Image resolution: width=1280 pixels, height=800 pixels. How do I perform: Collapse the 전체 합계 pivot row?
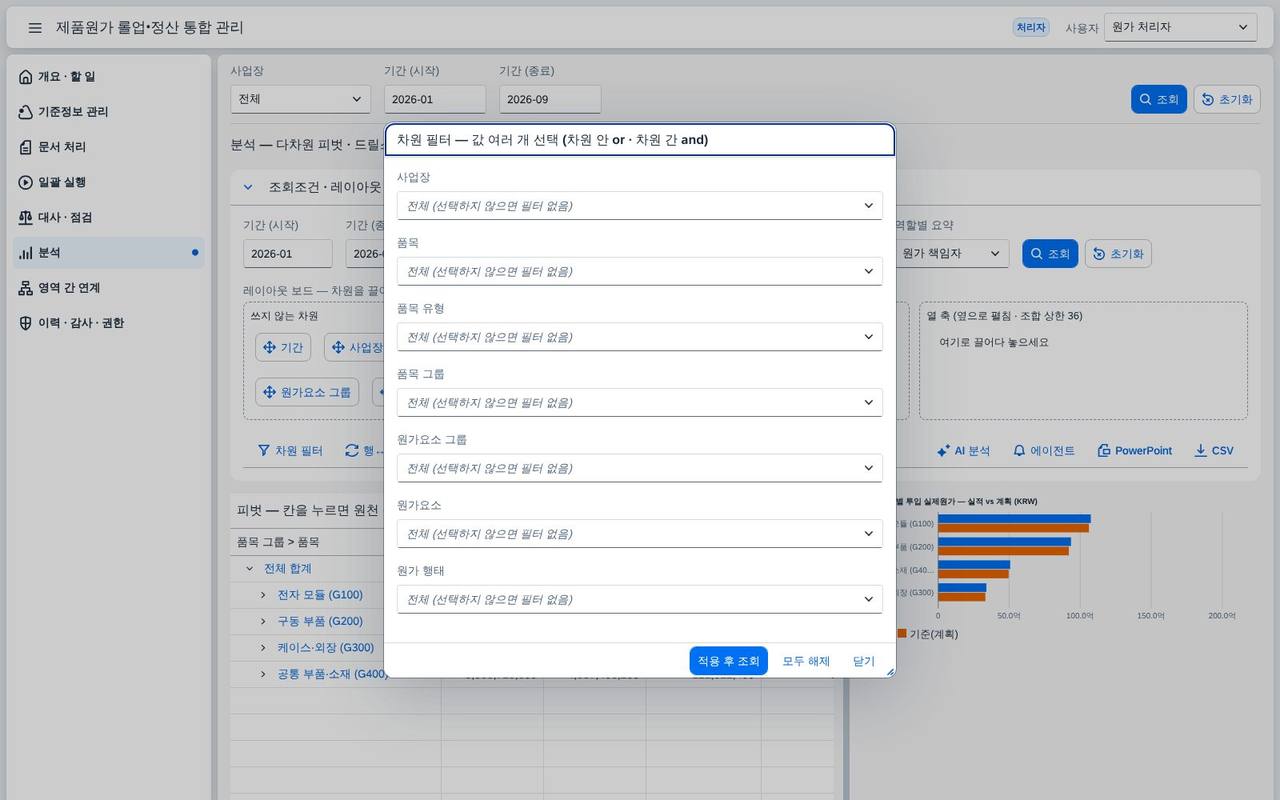click(x=250, y=569)
